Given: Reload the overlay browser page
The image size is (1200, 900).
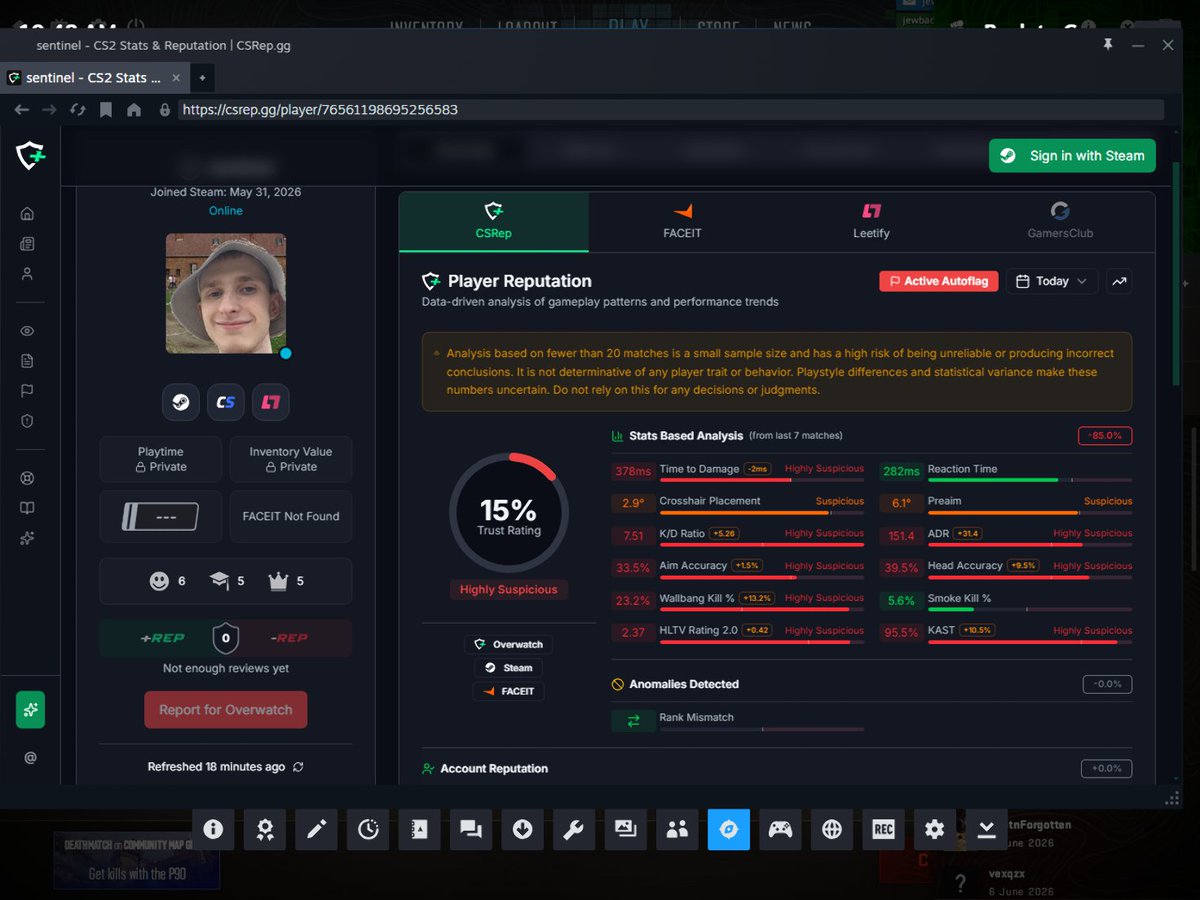Looking at the screenshot, I should pyautogui.click(x=77, y=110).
